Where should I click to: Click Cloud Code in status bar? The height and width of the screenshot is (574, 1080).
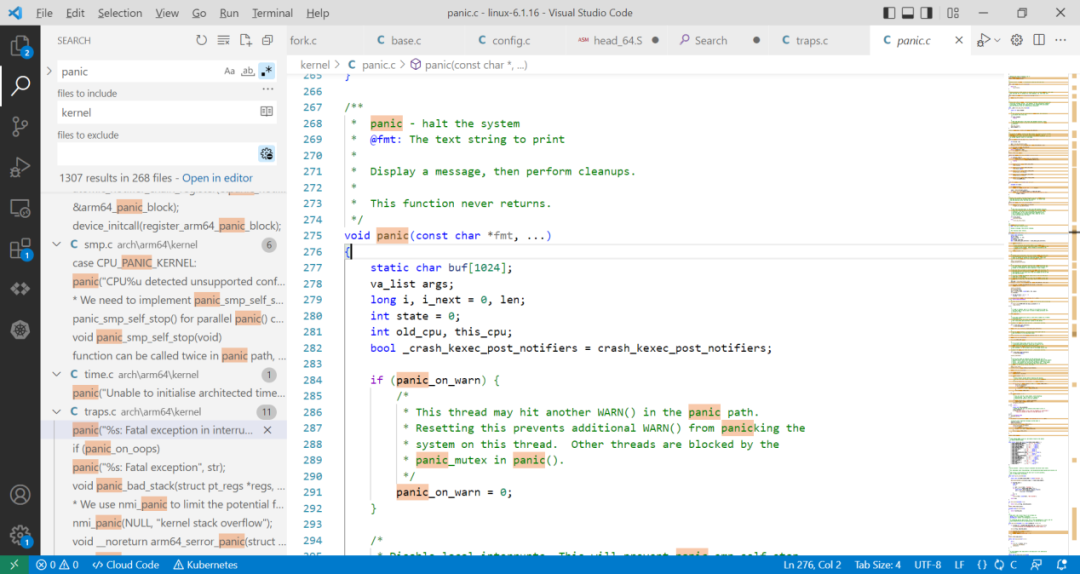pos(125,565)
